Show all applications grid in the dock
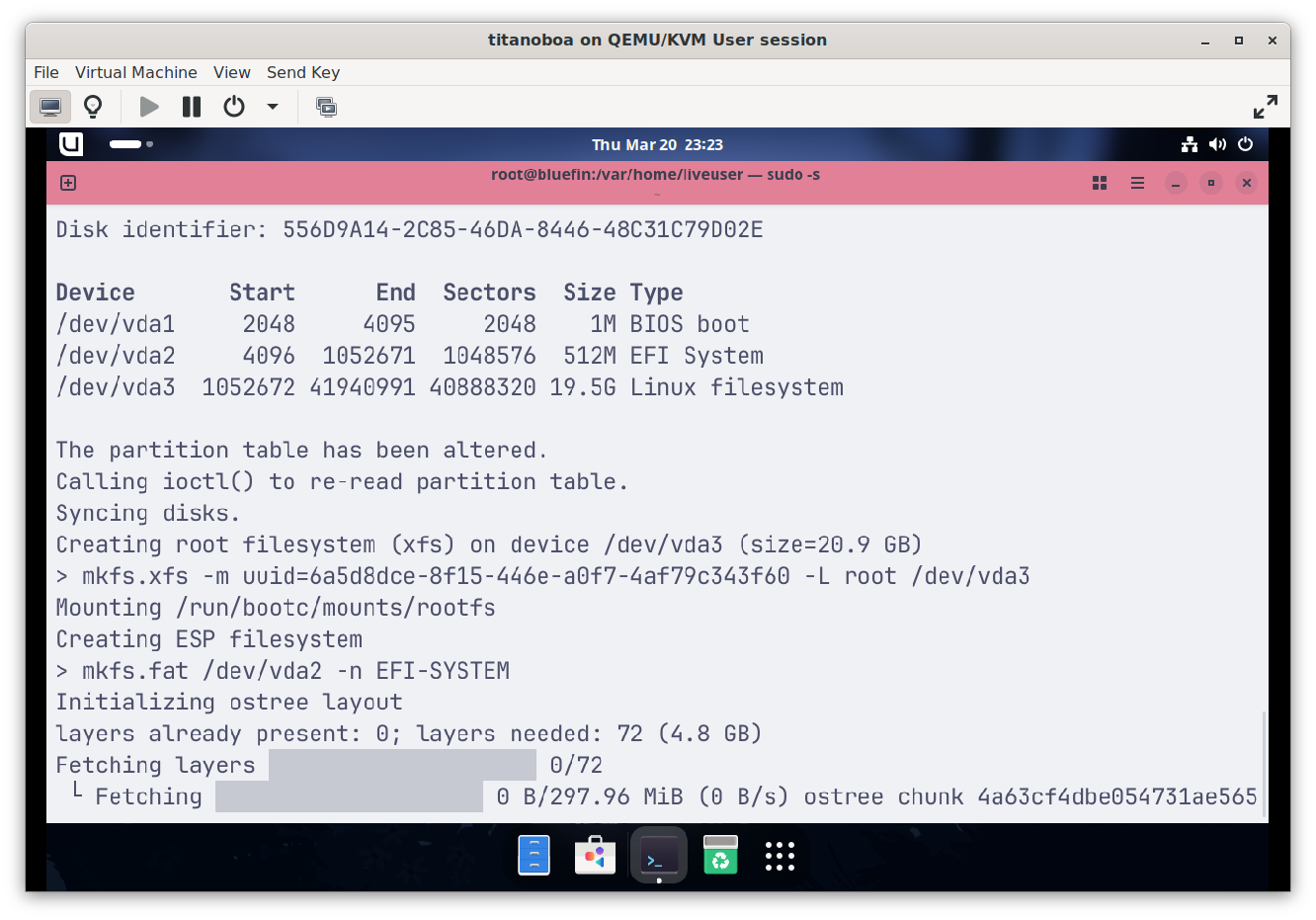This screenshot has height=920, width=1316. click(780, 856)
